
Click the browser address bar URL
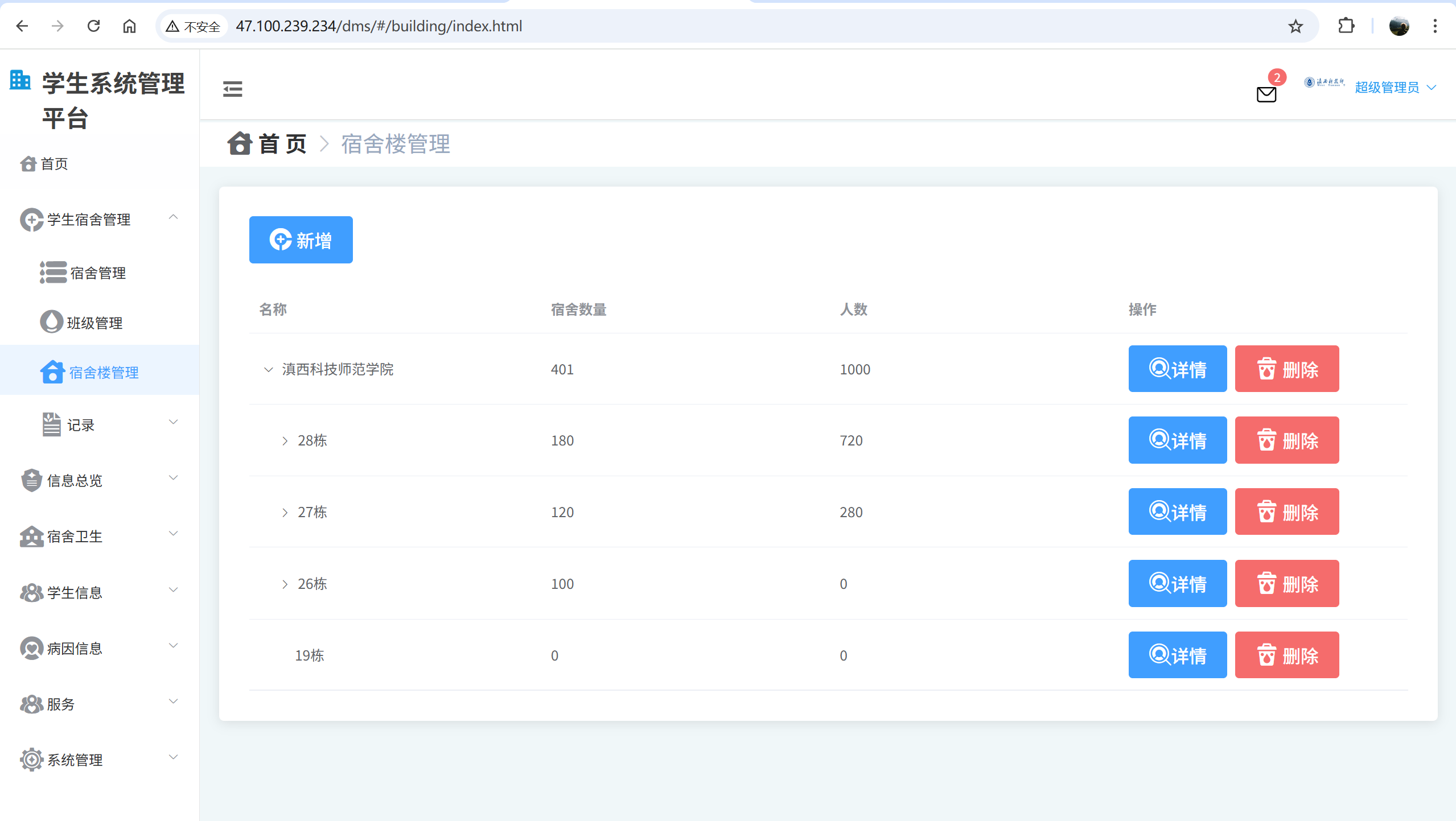tap(379, 26)
